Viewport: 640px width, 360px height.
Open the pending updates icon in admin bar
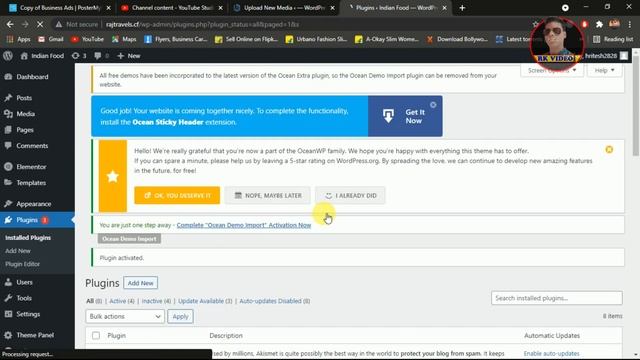pyautogui.click(x=79, y=56)
